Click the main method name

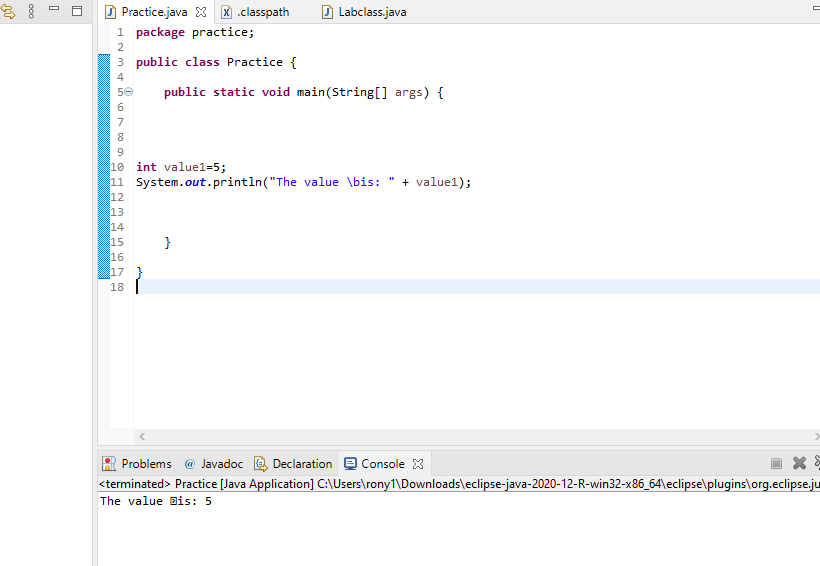click(x=311, y=92)
